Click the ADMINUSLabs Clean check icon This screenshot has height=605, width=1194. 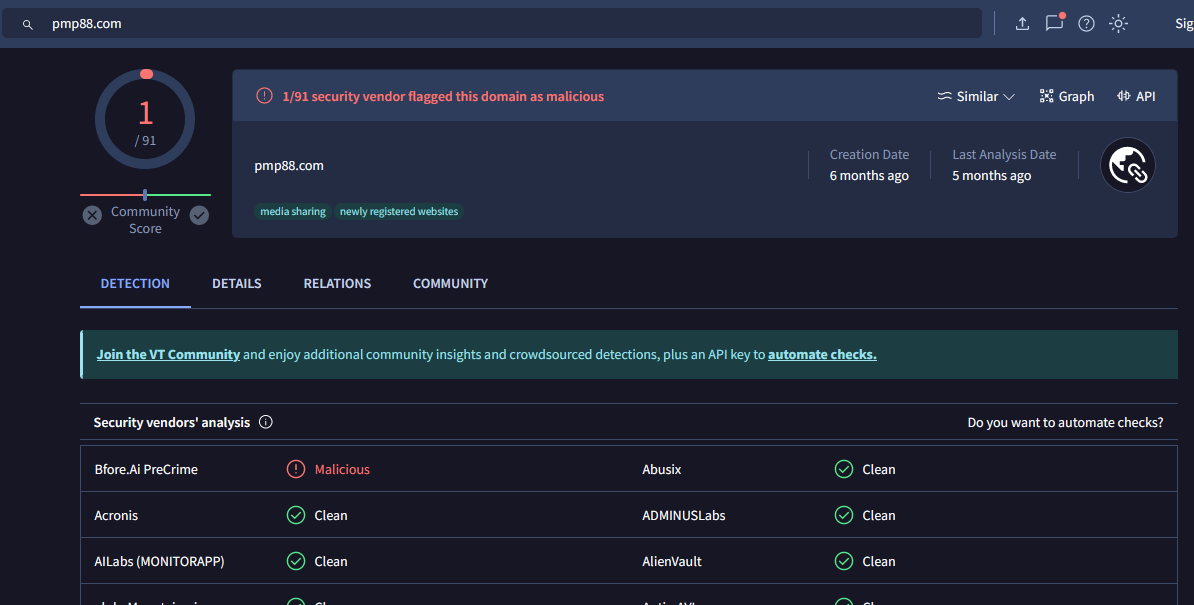click(x=844, y=515)
